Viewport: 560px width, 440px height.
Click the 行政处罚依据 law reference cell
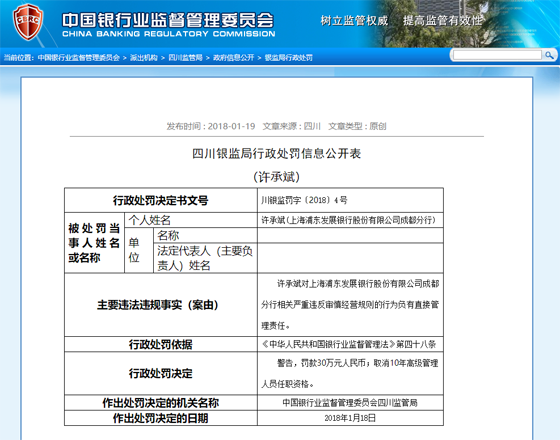(x=350, y=344)
